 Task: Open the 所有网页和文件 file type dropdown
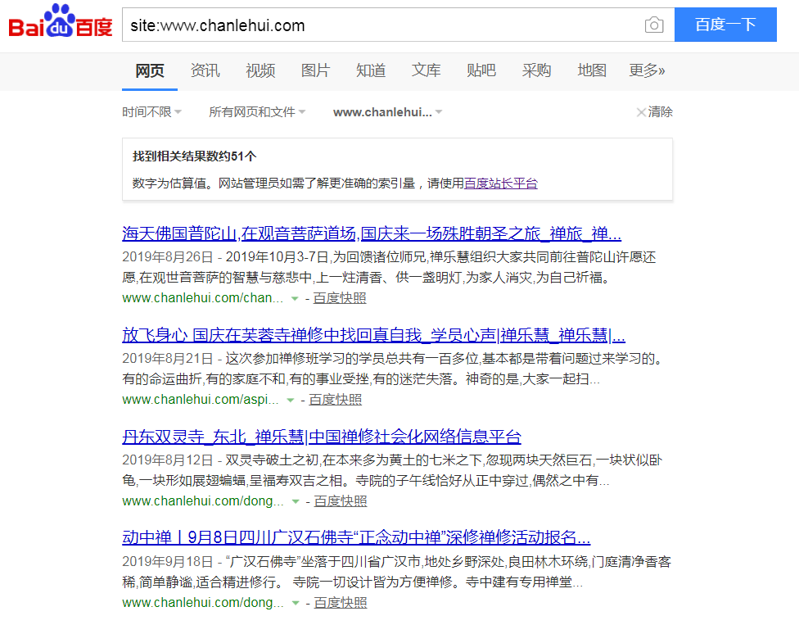257,112
